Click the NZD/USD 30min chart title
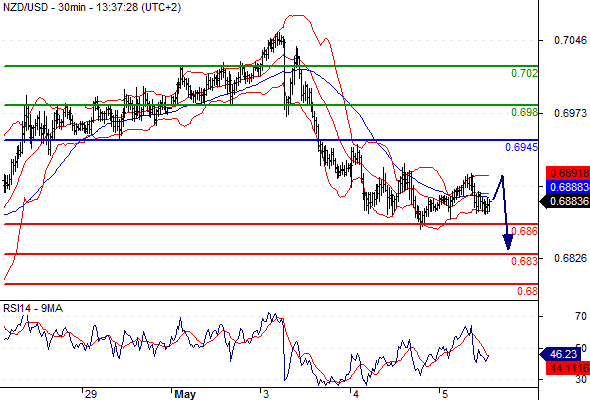This screenshot has height=400, width=590. tap(92, 7)
